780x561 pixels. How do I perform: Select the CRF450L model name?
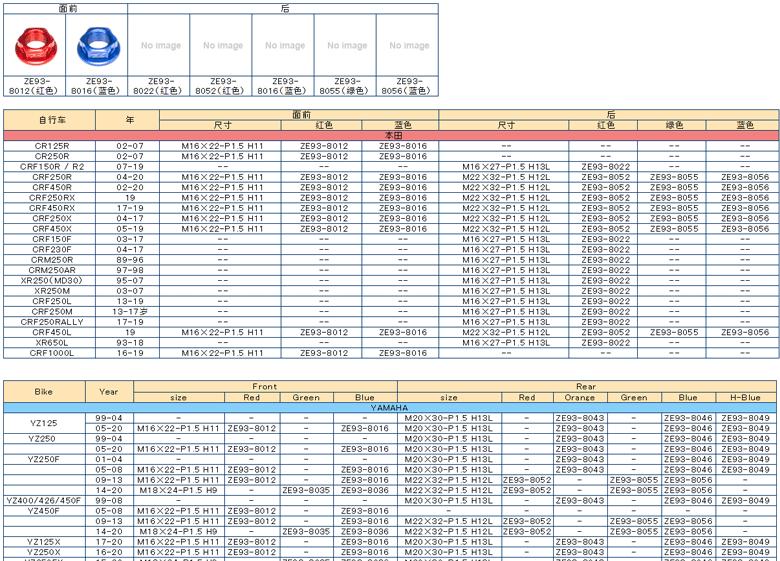pos(52,332)
